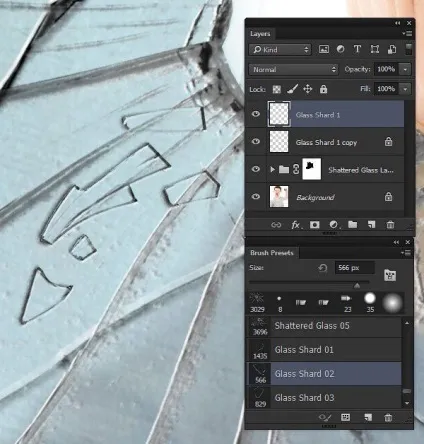Screen dimensions: 424x444
Task: Open the Normal blend mode dropdown
Action: pyautogui.click(x=293, y=69)
